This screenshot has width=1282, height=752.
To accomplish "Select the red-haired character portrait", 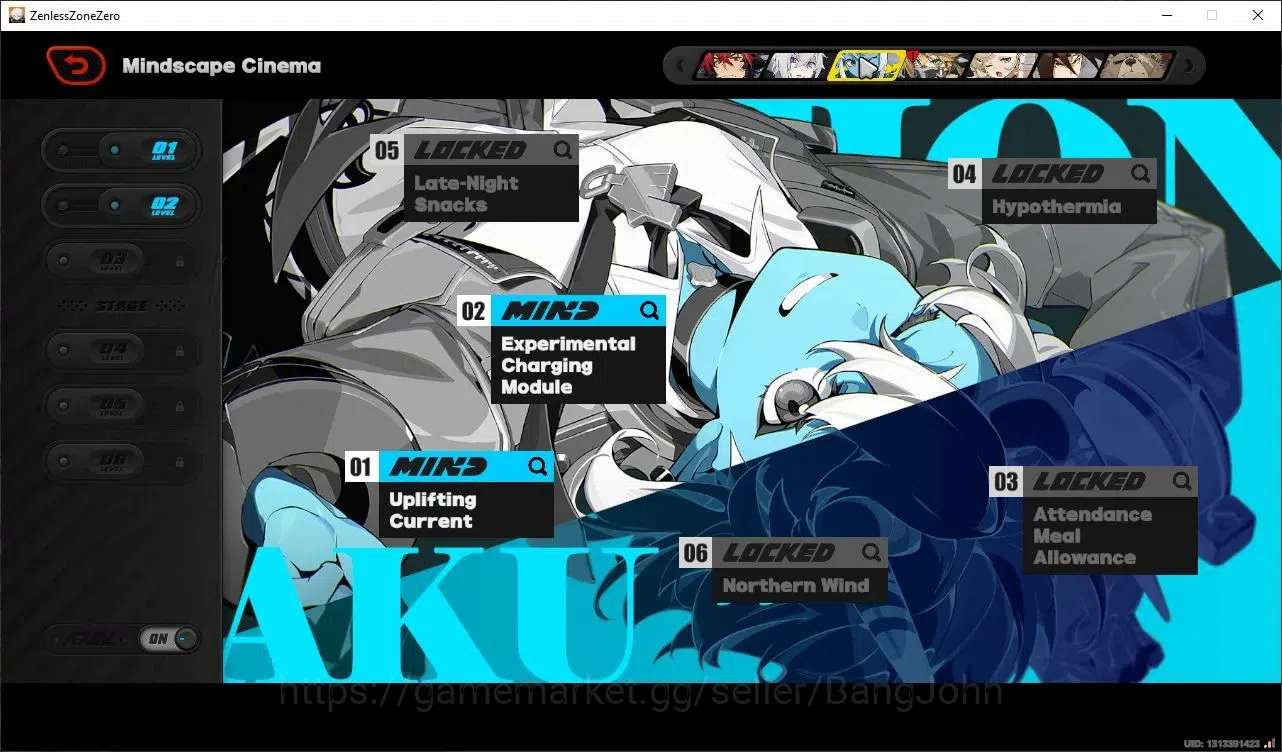I will 731,66.
